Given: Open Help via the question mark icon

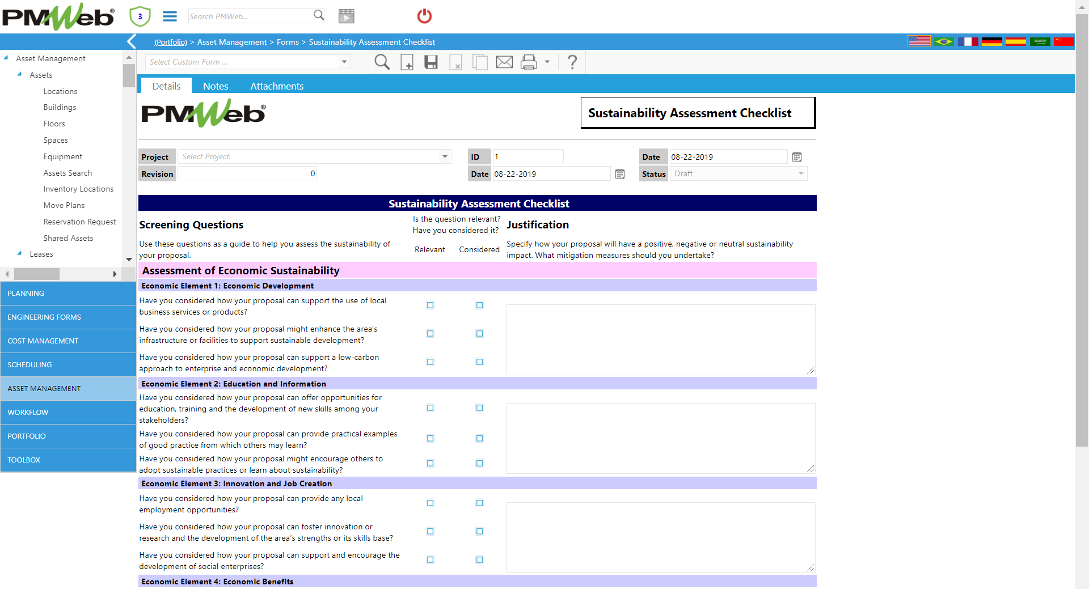Looking at the screenshot, I should point(570,62).
